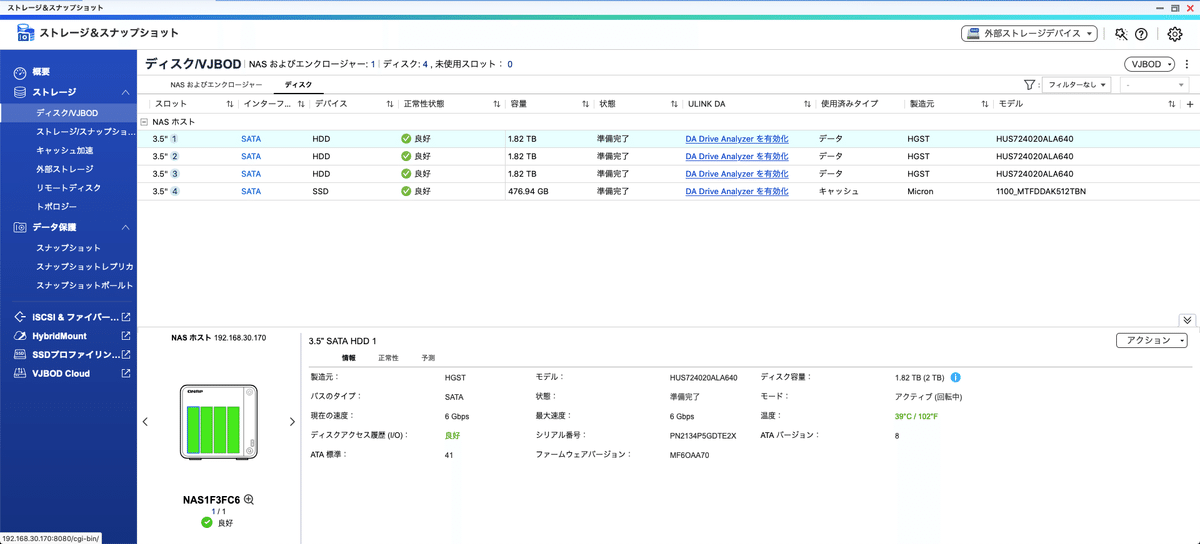Go to previous enclosure with left arrow
Viewport: 1200px width, 544px height.
tap(145, 422)
